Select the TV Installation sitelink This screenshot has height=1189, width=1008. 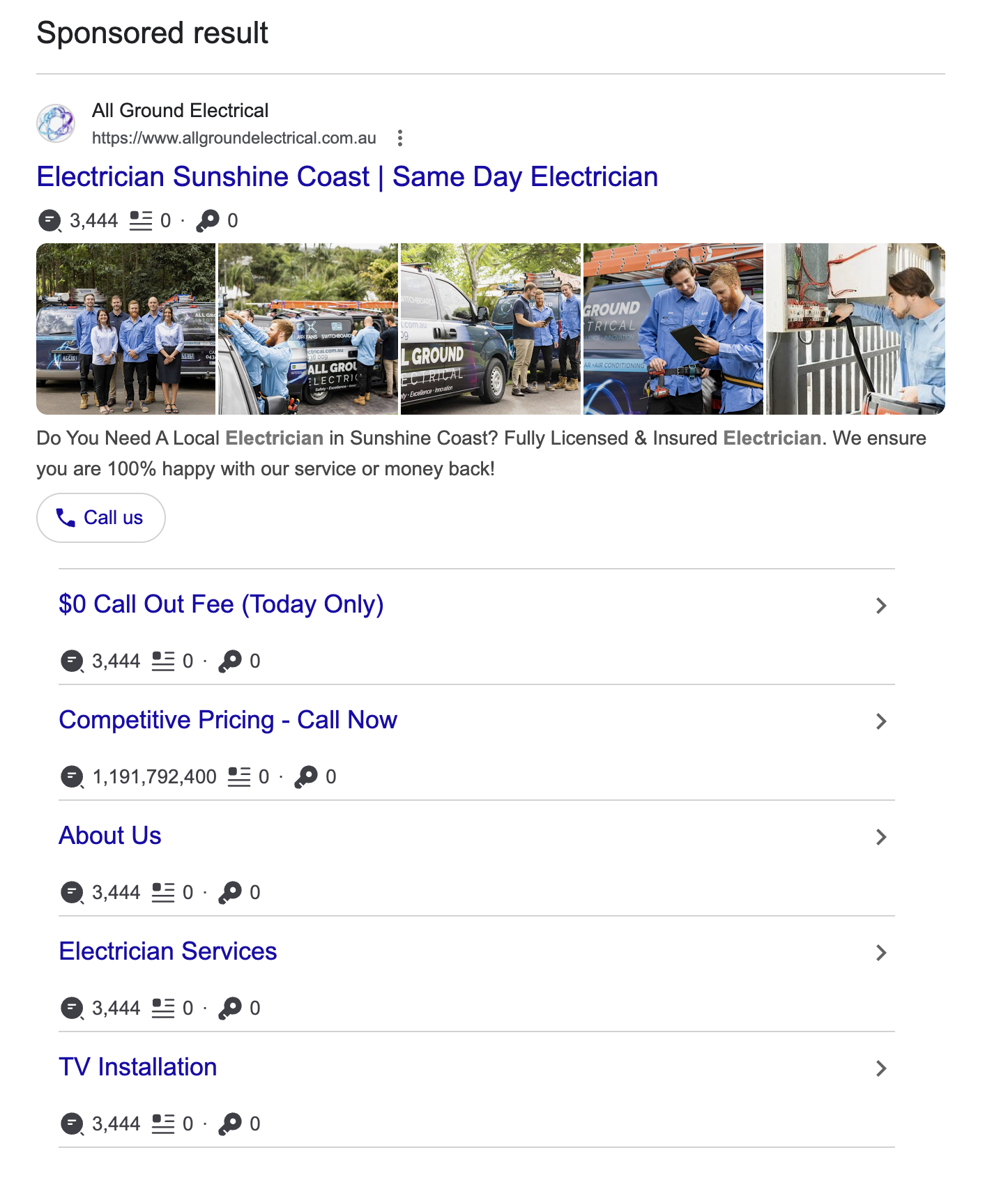137,1066
